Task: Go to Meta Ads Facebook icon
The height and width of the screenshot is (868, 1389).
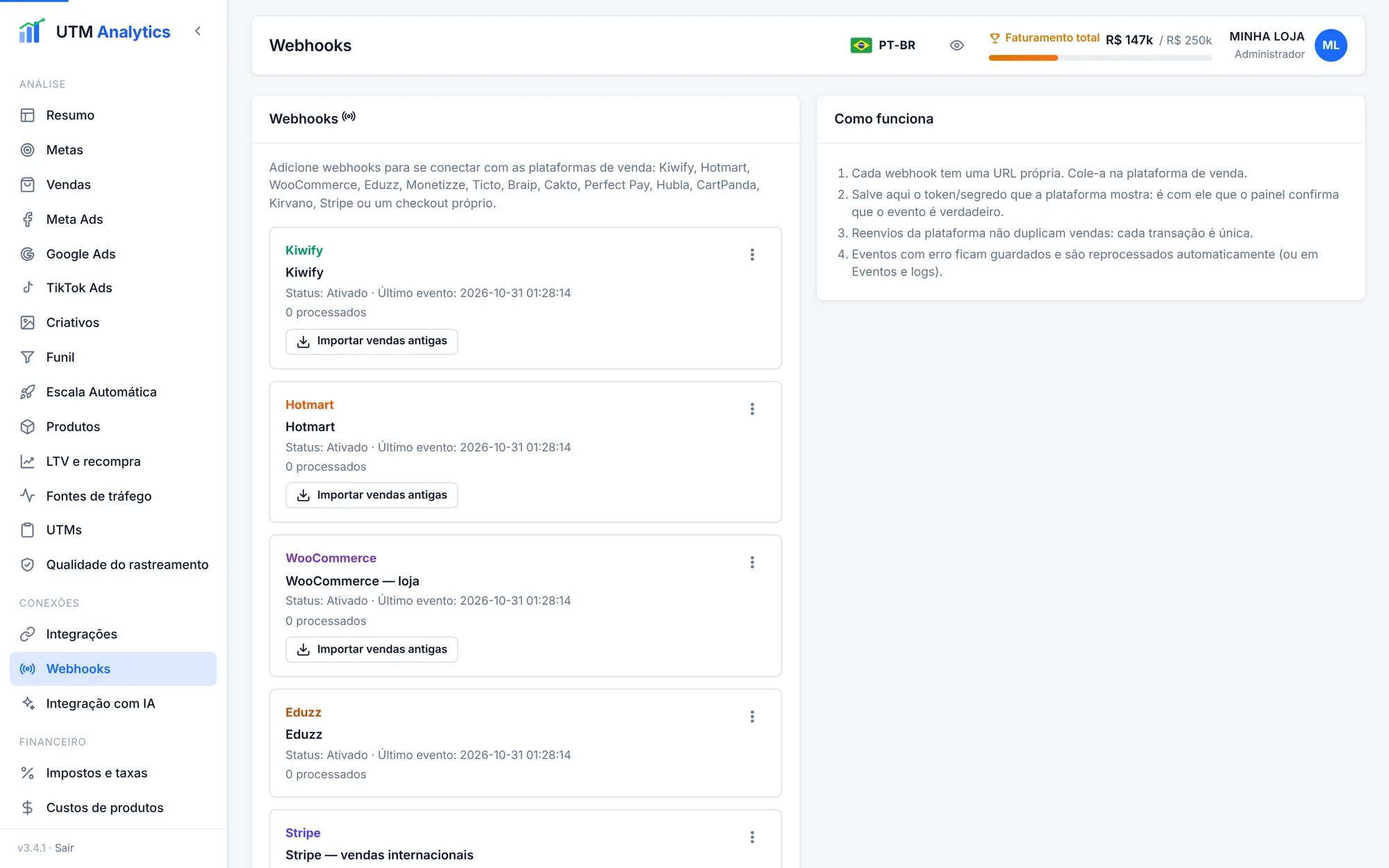Action: click(28, 219)
